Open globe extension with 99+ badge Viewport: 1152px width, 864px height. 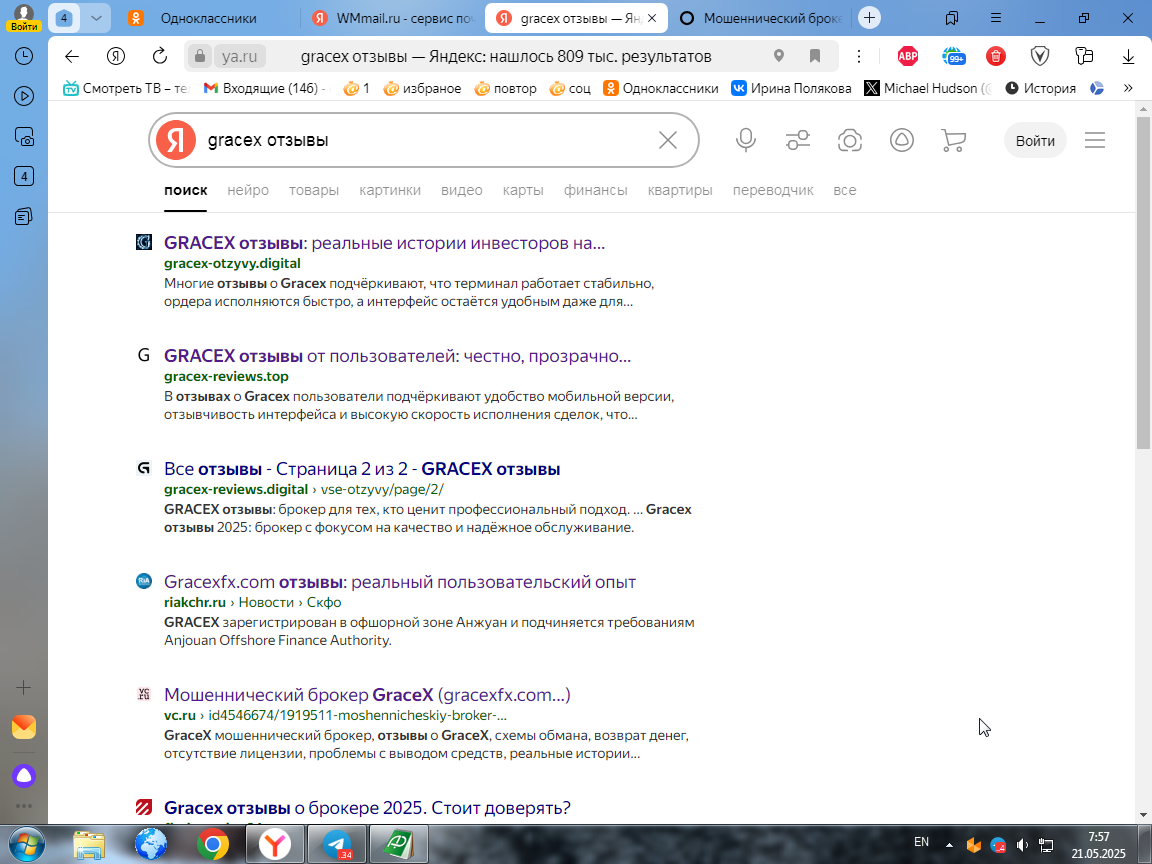pyautogui.click(x=953, y=56)
